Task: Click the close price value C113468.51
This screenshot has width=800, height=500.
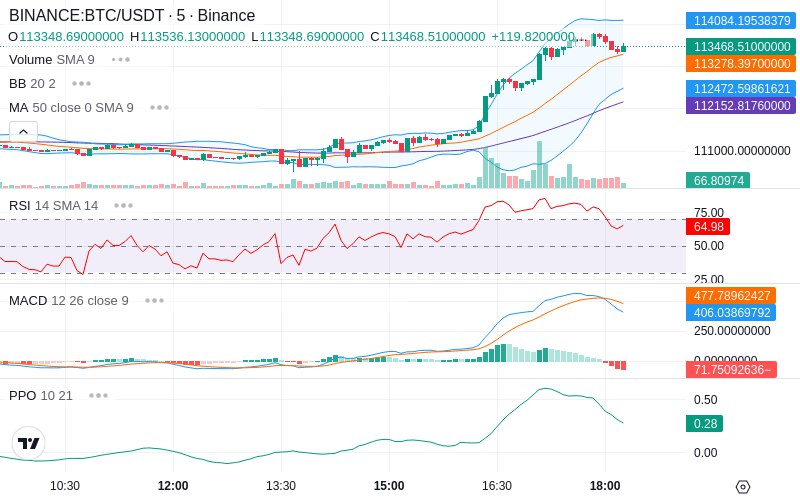Action: pos(428,37)
